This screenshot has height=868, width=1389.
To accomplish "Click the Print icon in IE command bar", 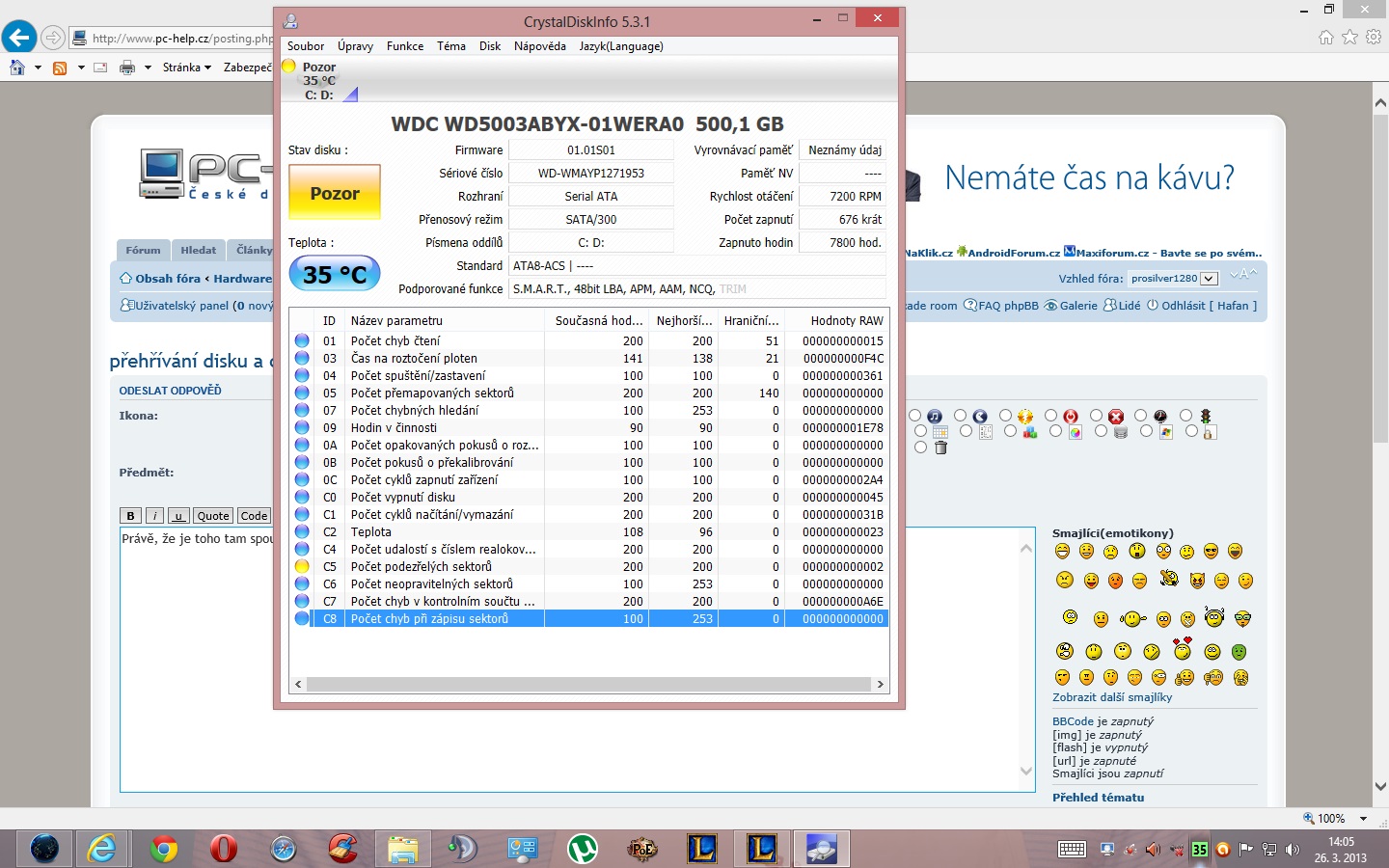I will click(126, 68).
